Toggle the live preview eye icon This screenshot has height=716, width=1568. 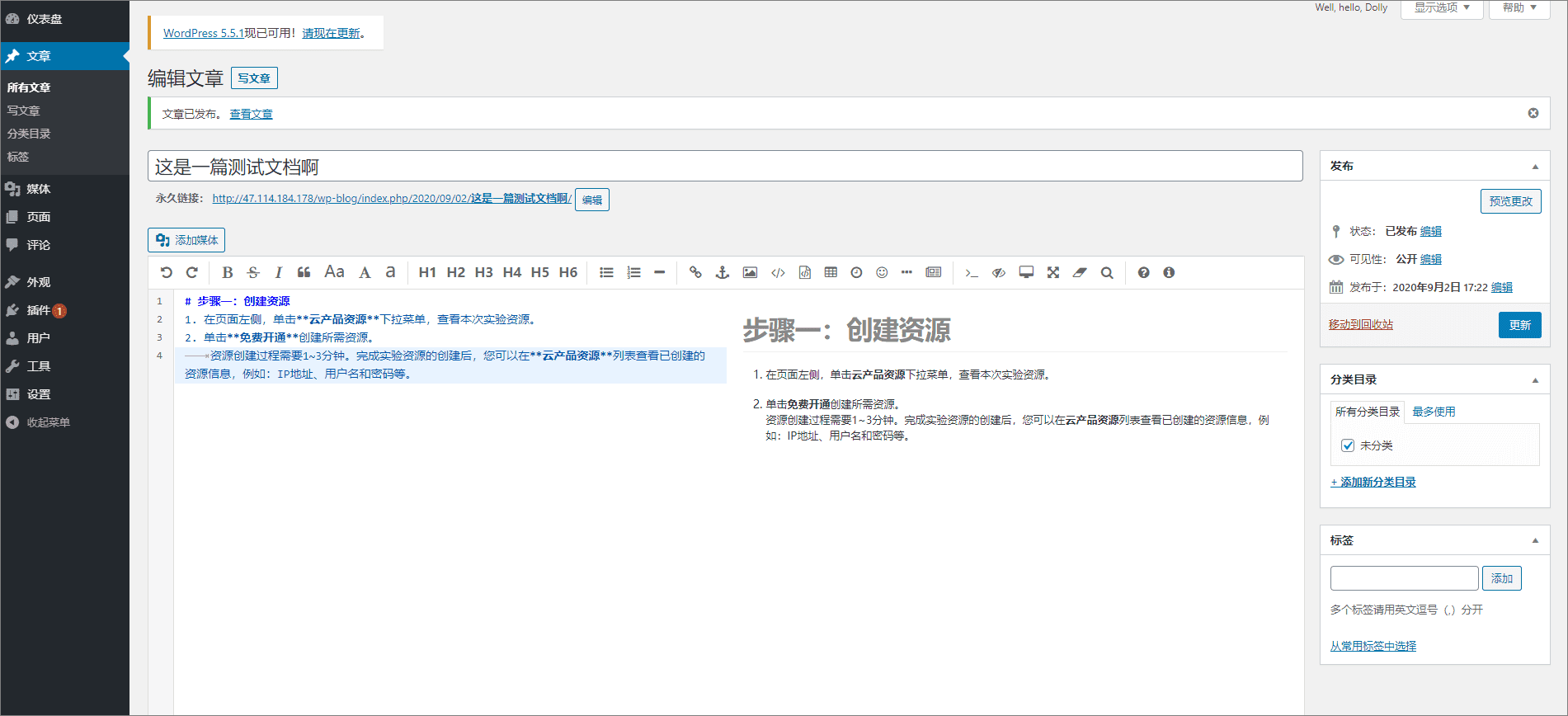pos(999,272)
